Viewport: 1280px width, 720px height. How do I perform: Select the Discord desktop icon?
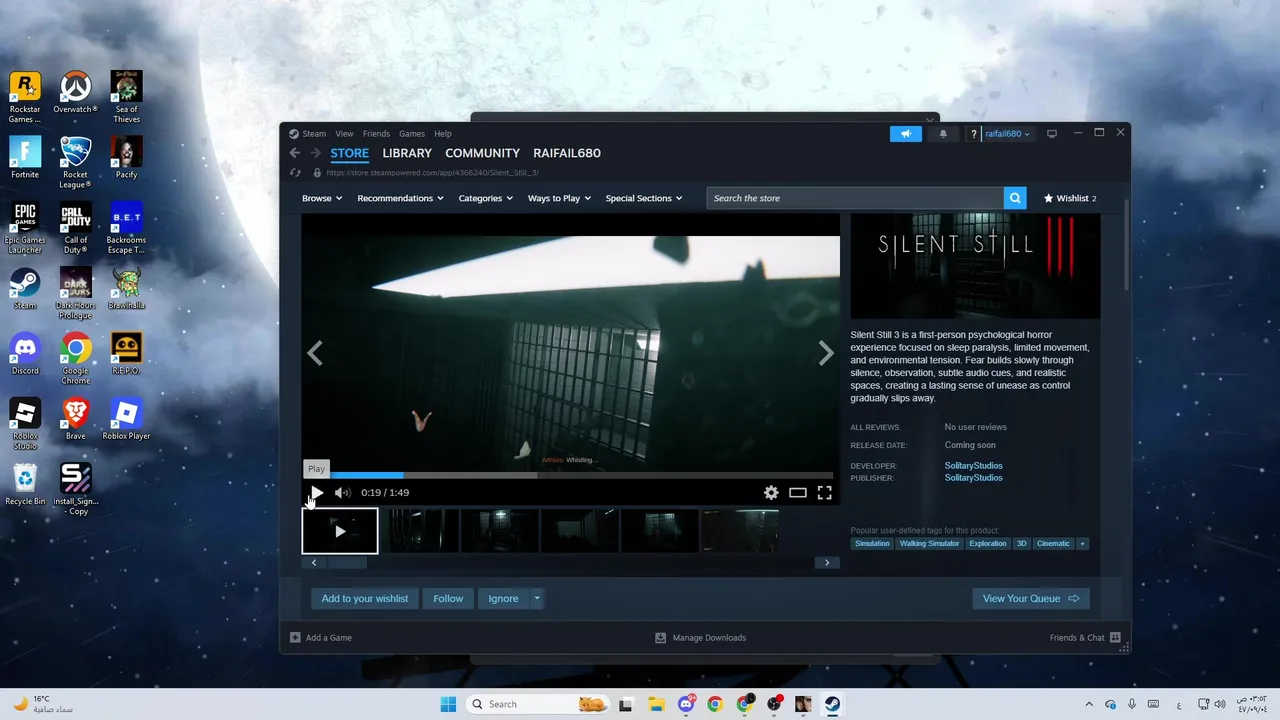click(25, 354)
